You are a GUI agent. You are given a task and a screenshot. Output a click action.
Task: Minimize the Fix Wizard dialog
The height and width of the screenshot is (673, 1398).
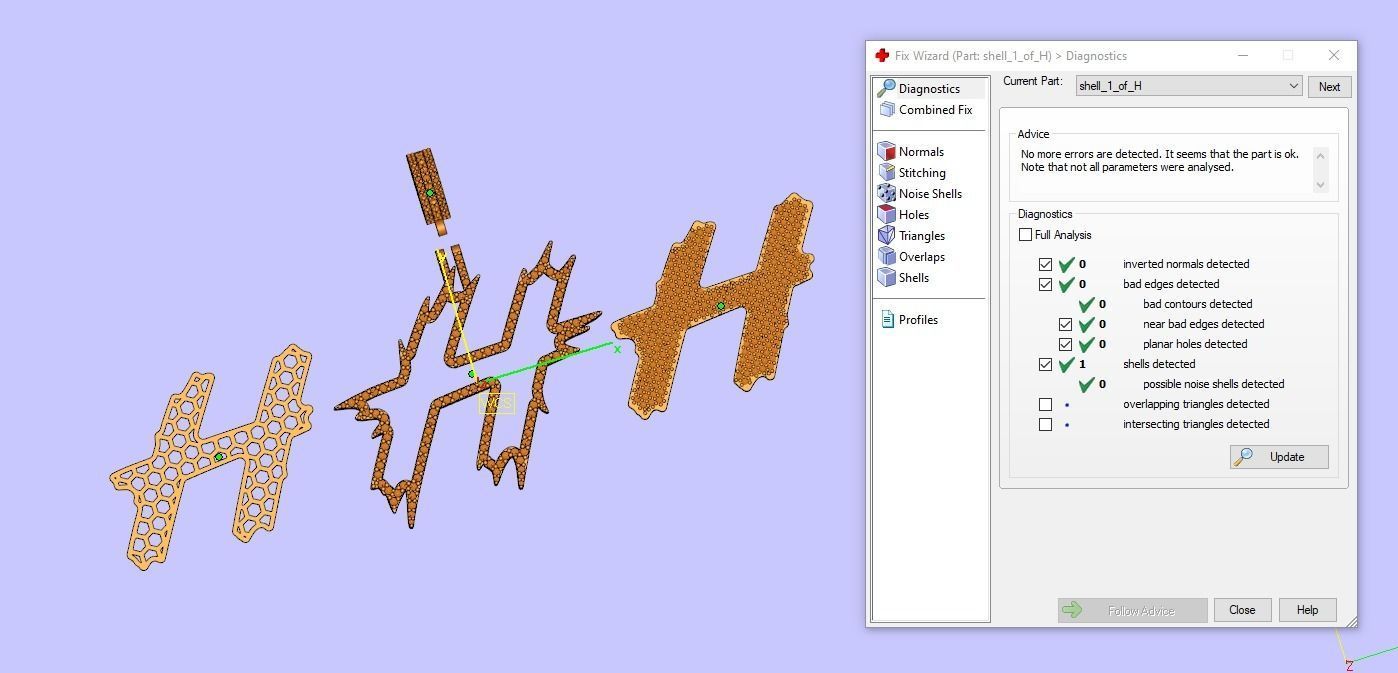1243,55
